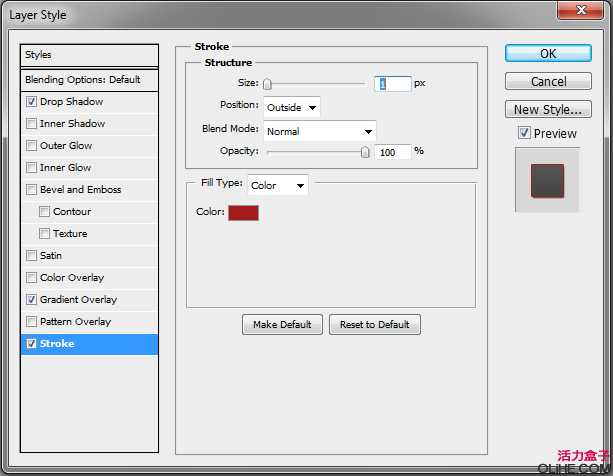Uncheck the Drop Shadow effect
The height and width of the screenshot is (476, 613).
click(x=32, y=102)
